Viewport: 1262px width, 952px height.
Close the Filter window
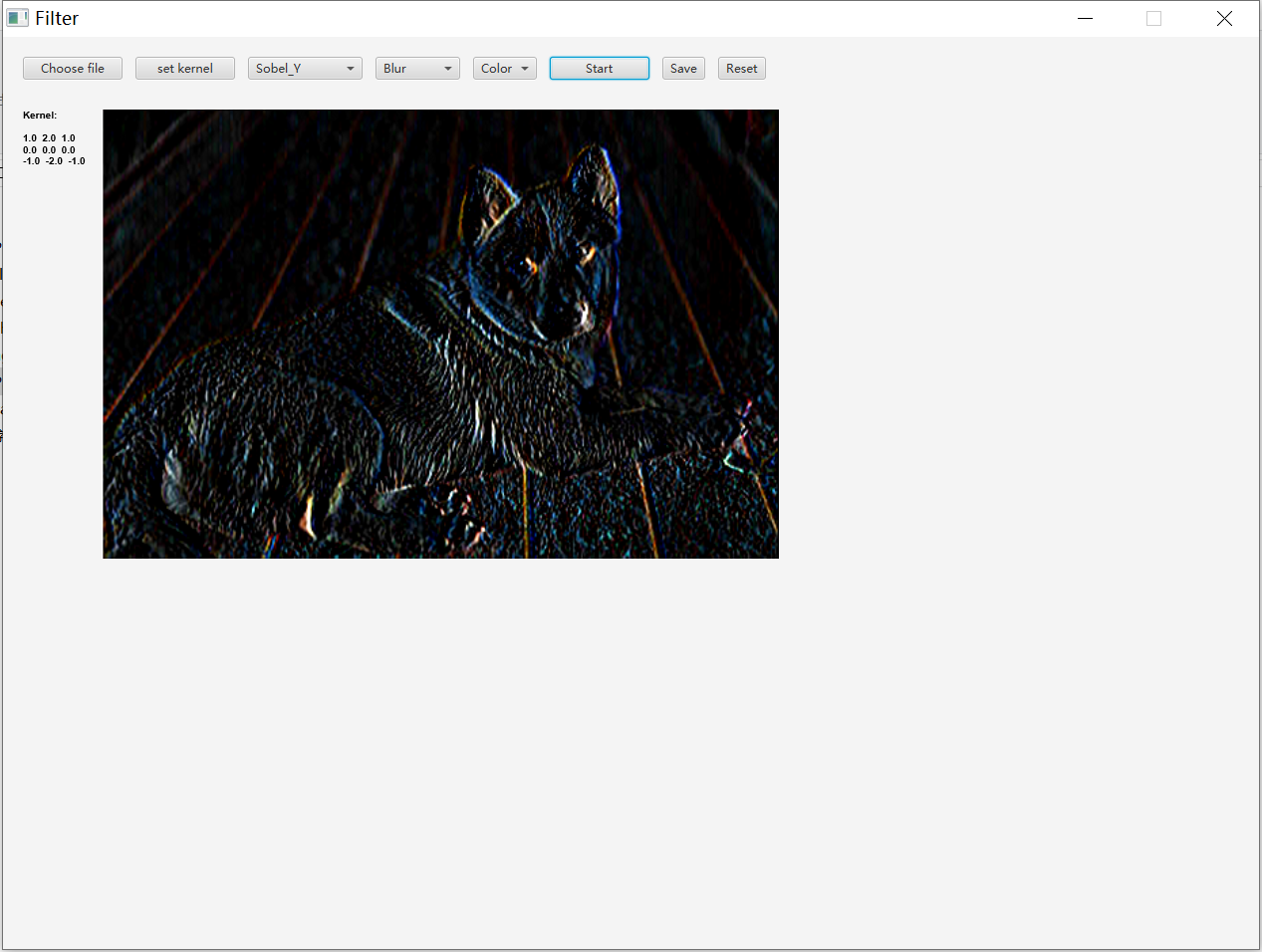(x=1224, y=18)
